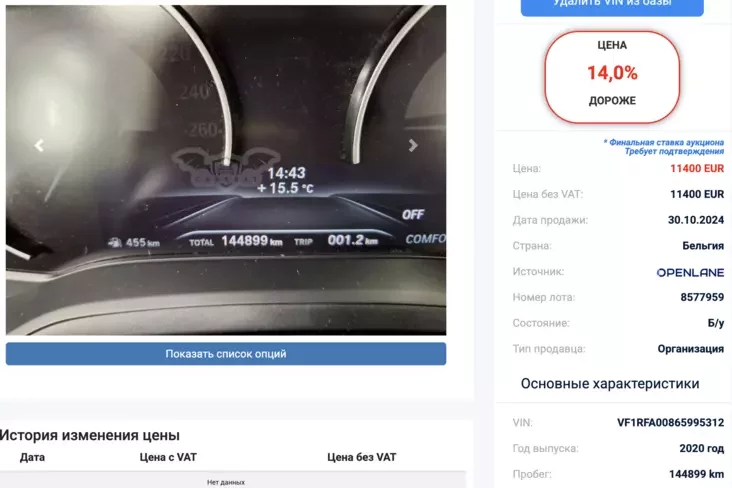Viewport: 732px width, 488px height.
Task: Go to the previous photo with the left arrow
Action: tap(39, 146)
